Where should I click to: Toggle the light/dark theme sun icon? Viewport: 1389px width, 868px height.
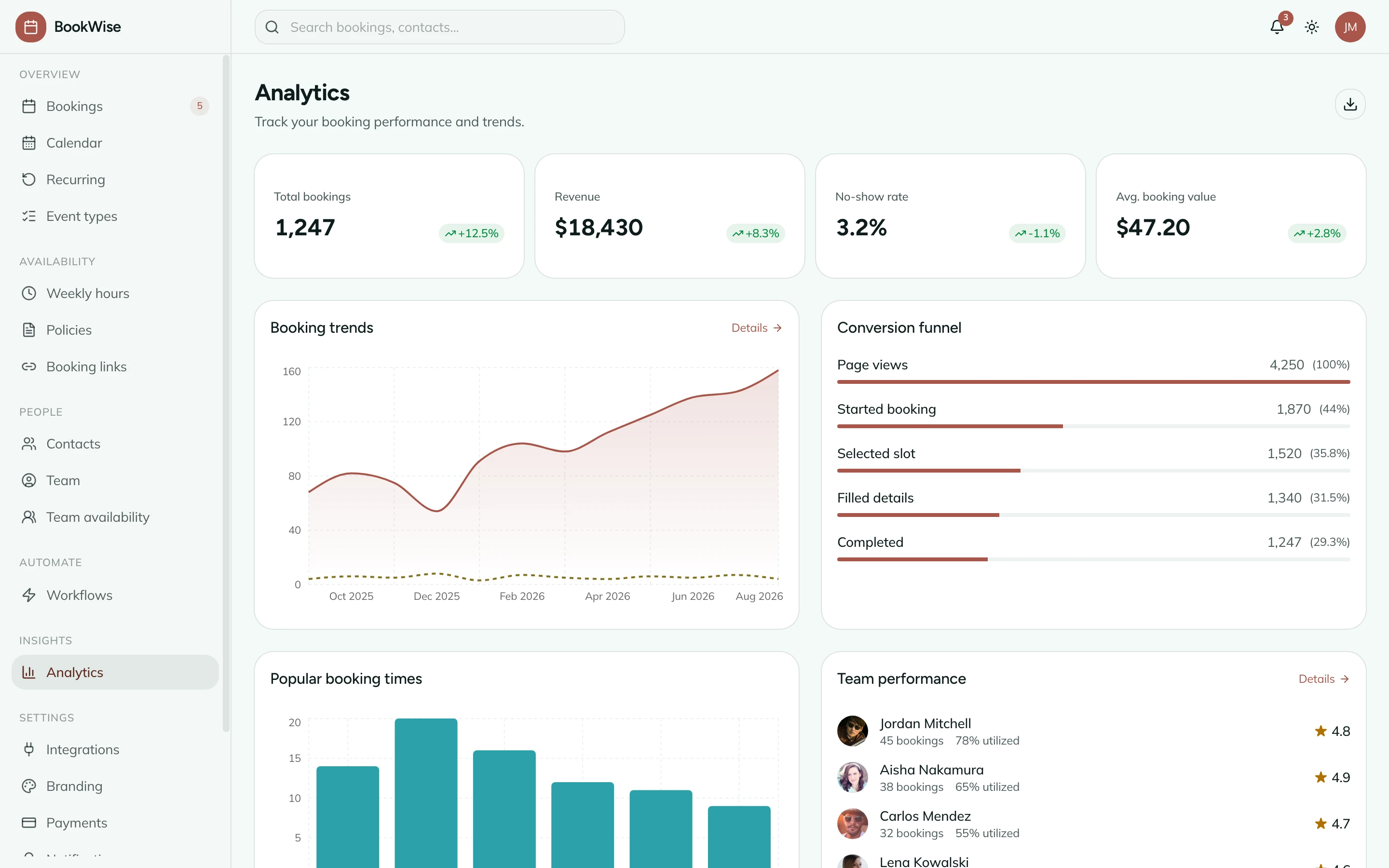(x=1311, y=27)
